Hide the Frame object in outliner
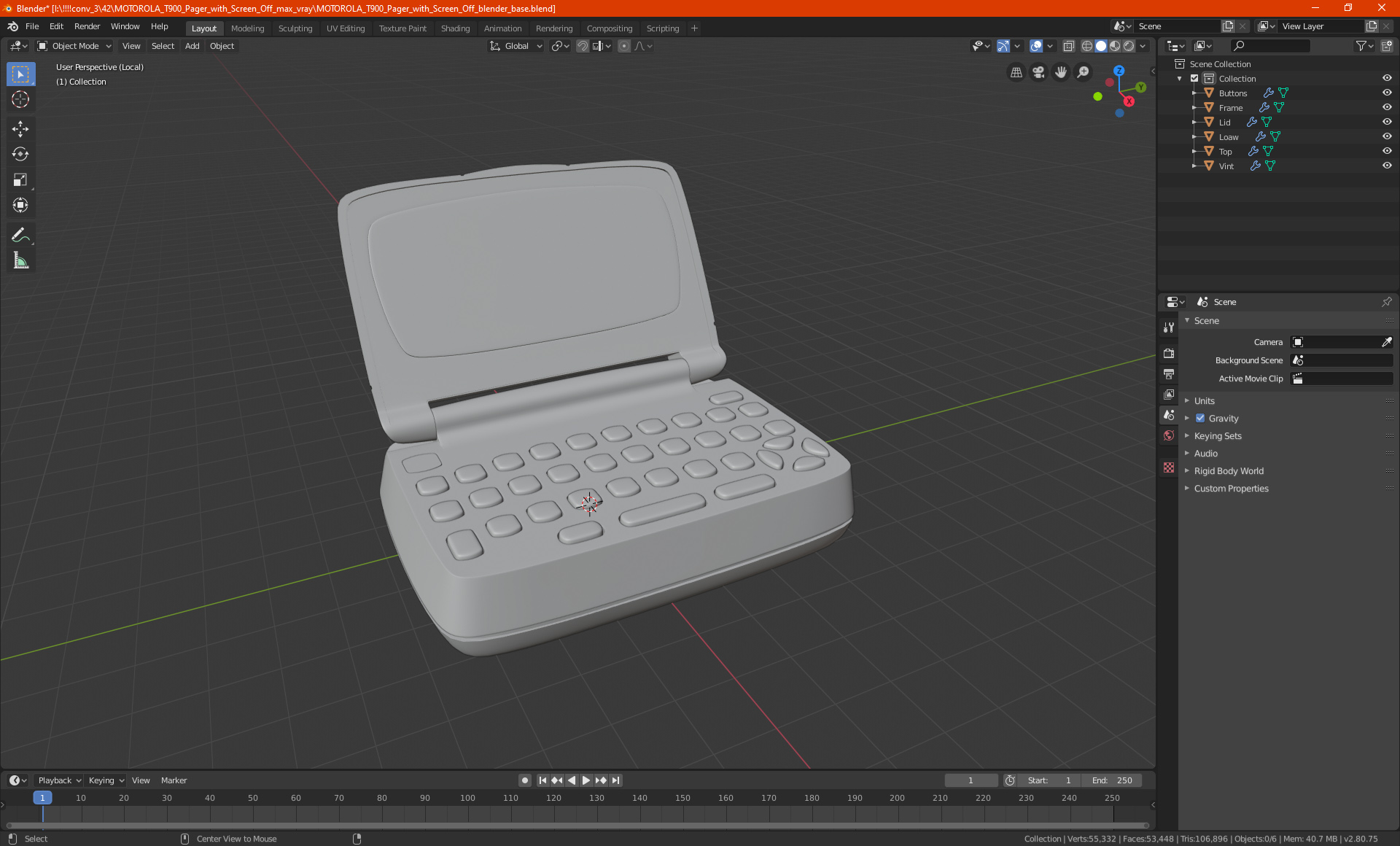 pos(1387,107)
